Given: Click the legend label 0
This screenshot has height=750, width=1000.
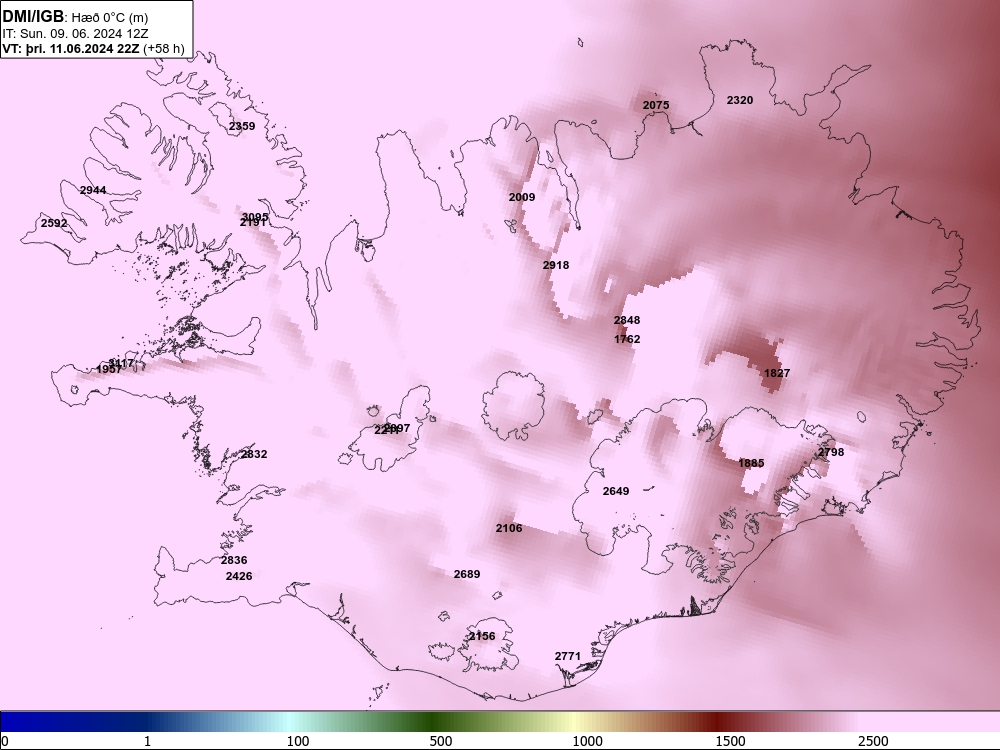Looking at the screenshot, I should 4,741.
